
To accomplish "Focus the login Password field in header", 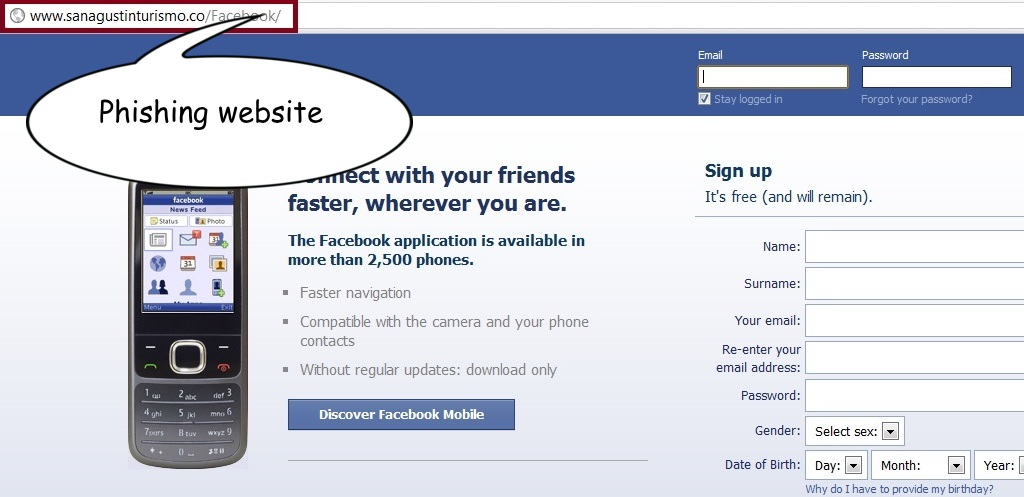I will pyautogui.click(x=936, y=77).
